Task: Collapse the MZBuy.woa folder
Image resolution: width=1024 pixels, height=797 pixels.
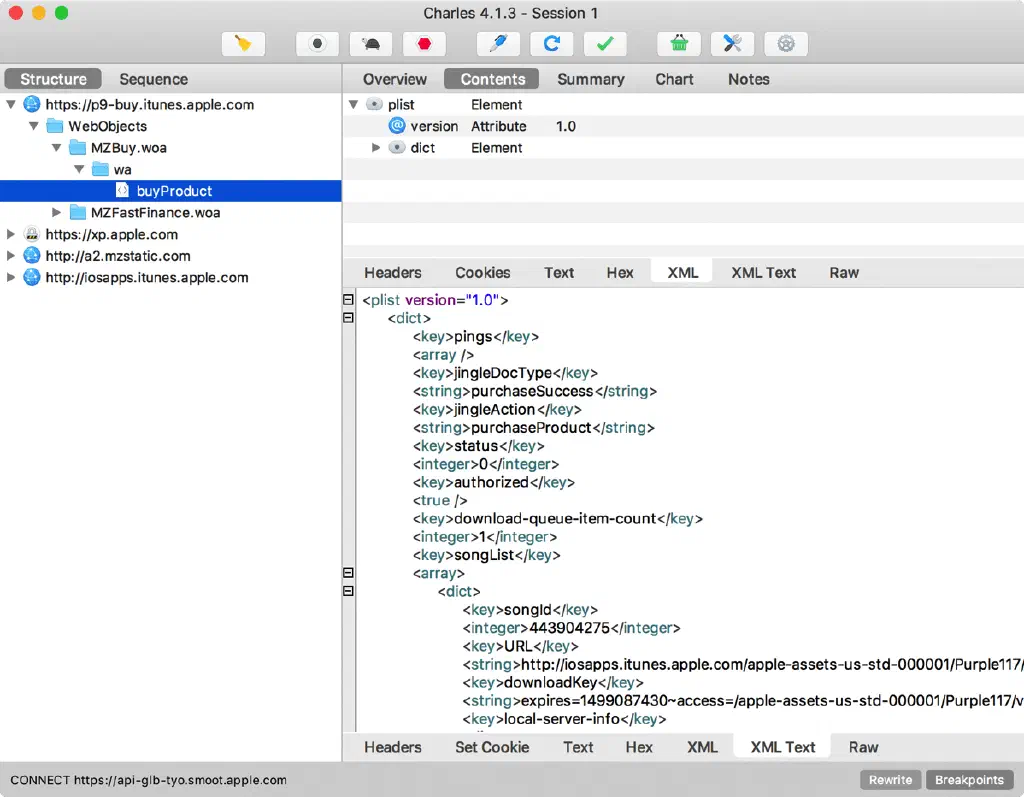Action: [x=57, y=148]
